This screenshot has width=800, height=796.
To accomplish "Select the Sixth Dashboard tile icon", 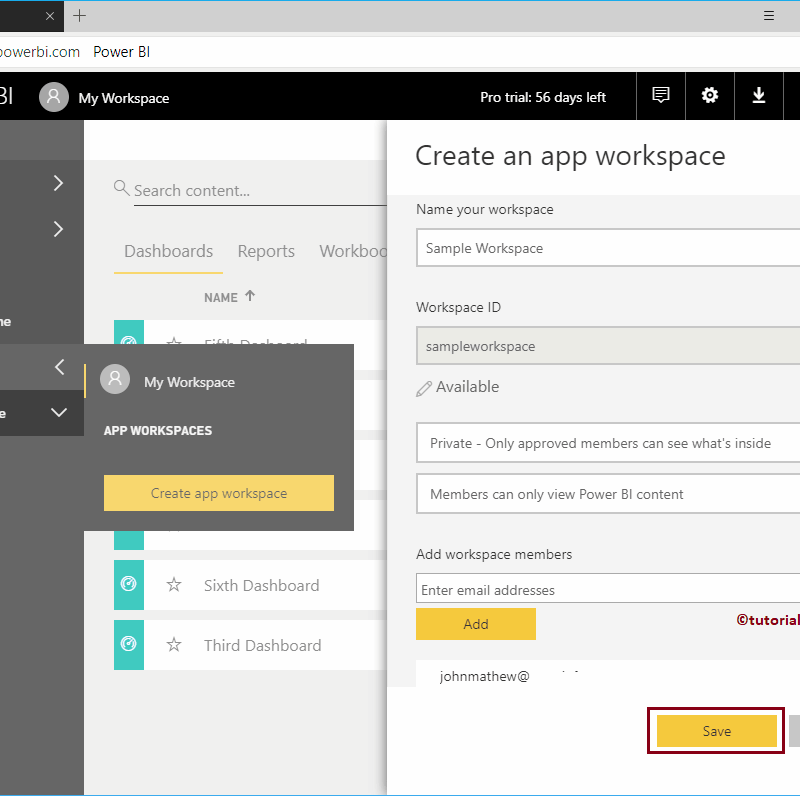I will (x=128, y=585).
